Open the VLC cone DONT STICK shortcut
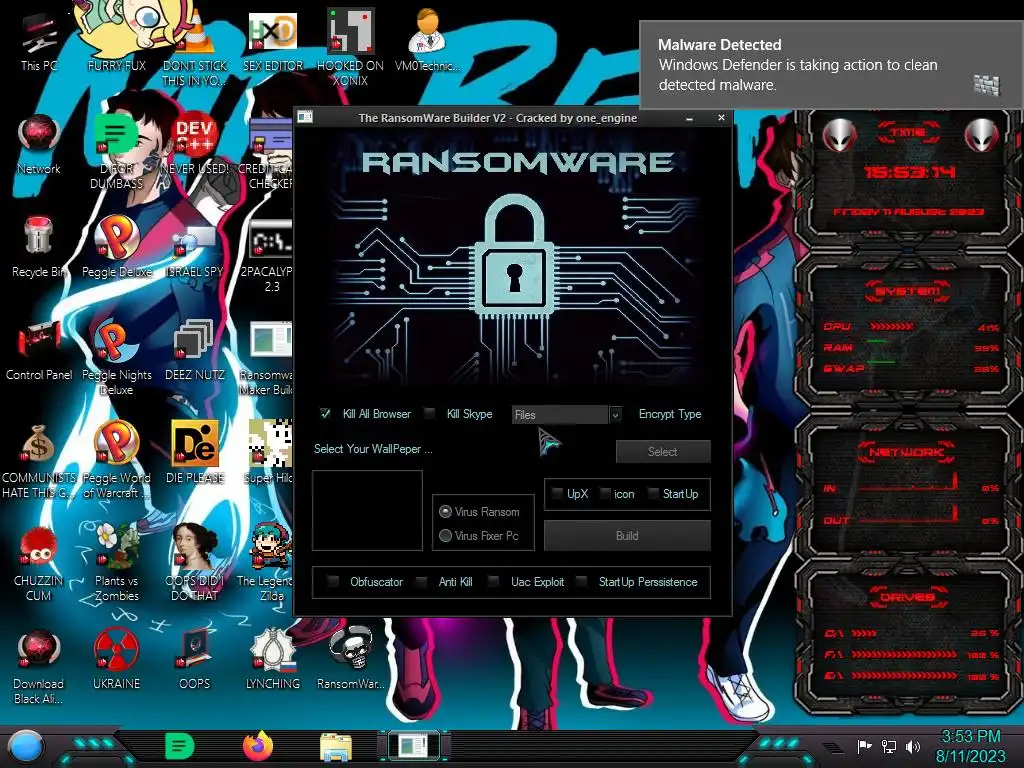 pos(195,47)
